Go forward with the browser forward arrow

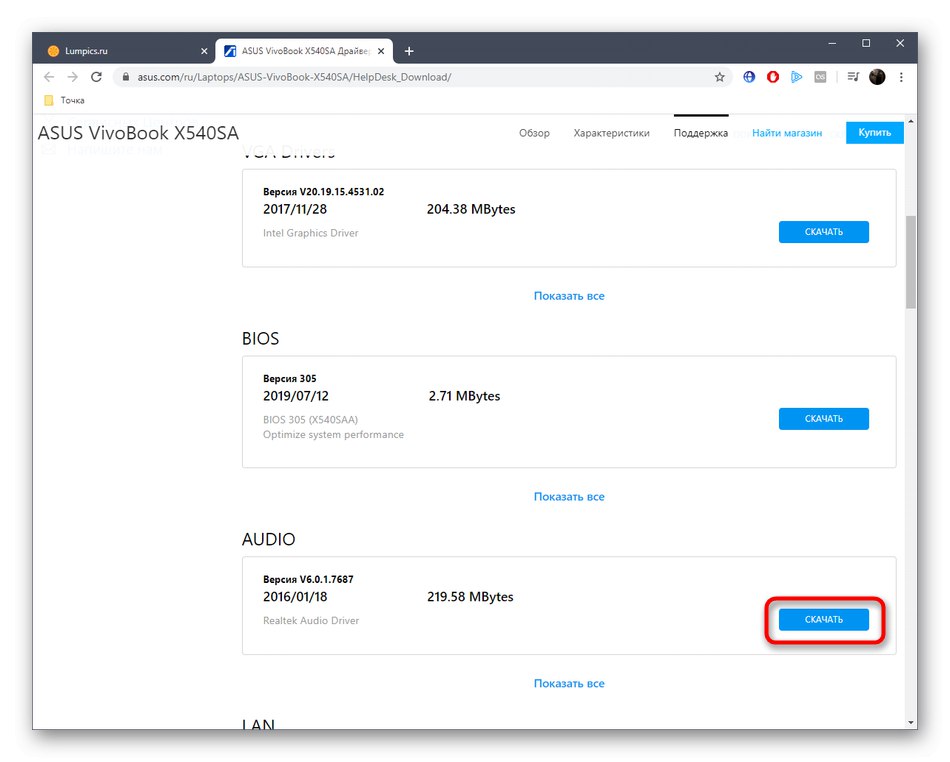click(x=73, y=77)
